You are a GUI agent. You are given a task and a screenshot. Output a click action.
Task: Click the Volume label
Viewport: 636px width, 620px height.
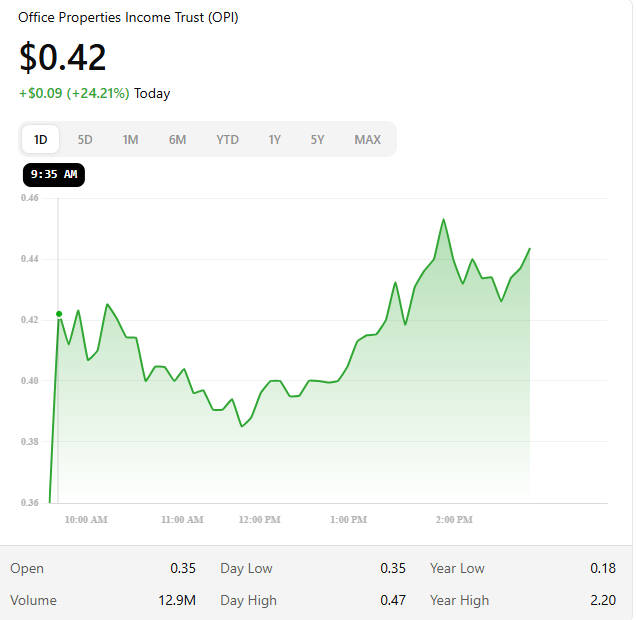point(33,600)
